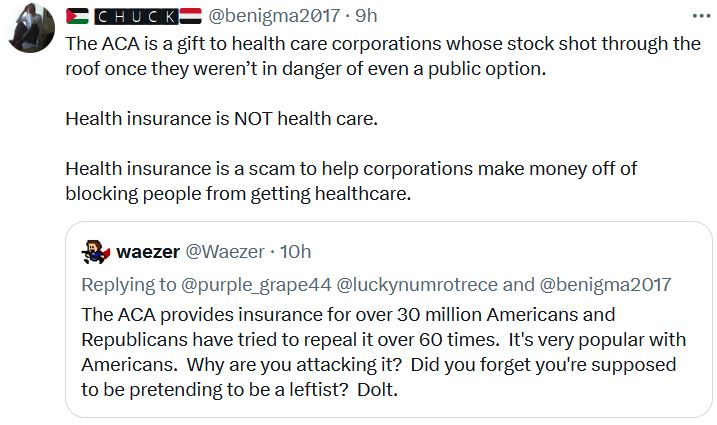Open waezer display name in quoted tweet
Image resolution: width=717 pixels, height=425 pixels.
pos(148,252)
